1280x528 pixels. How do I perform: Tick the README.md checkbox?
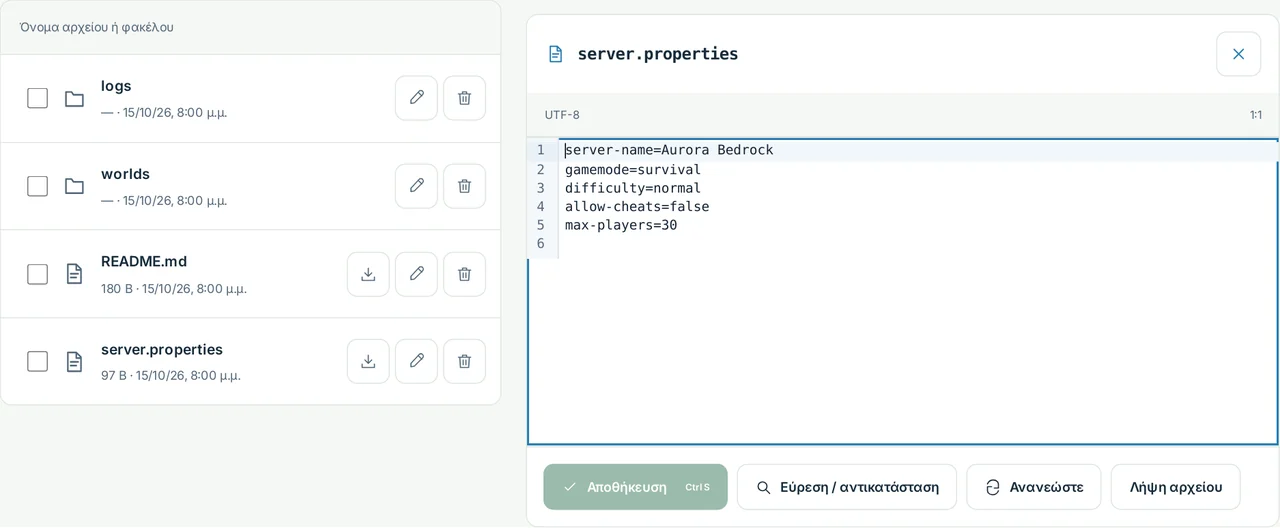click(x=37, y=274)
